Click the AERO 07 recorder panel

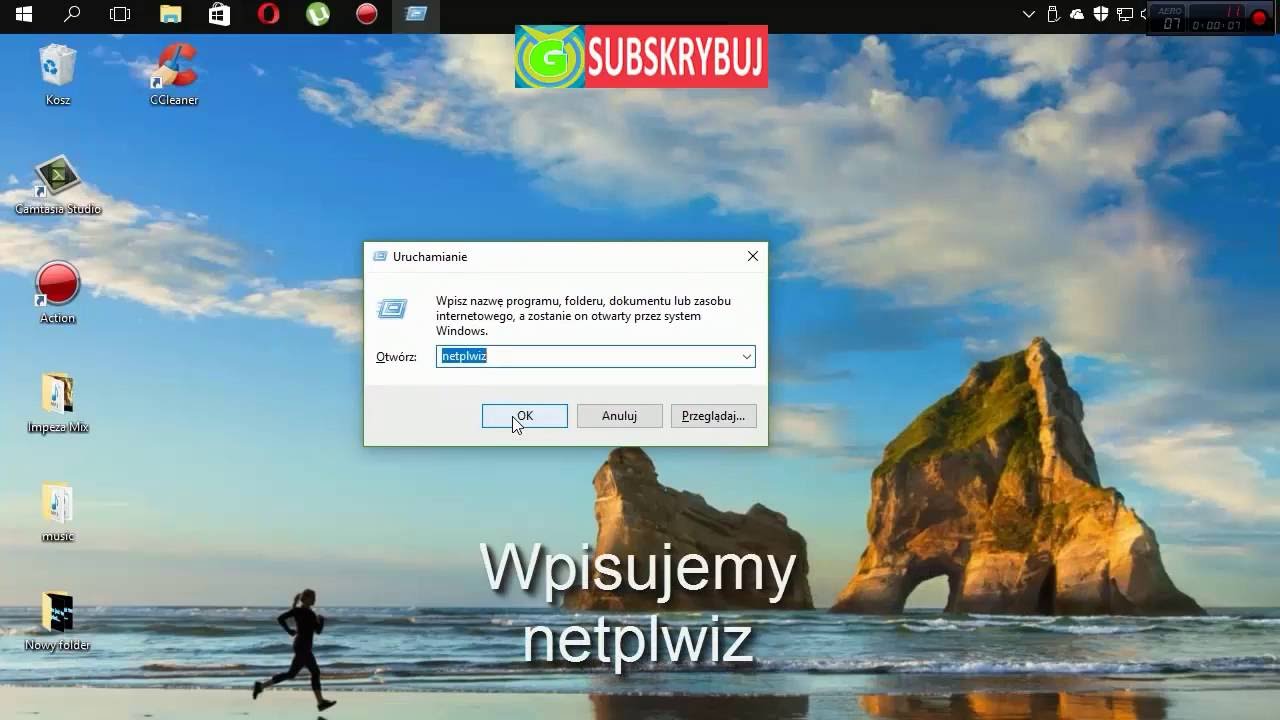[1171, 17]
